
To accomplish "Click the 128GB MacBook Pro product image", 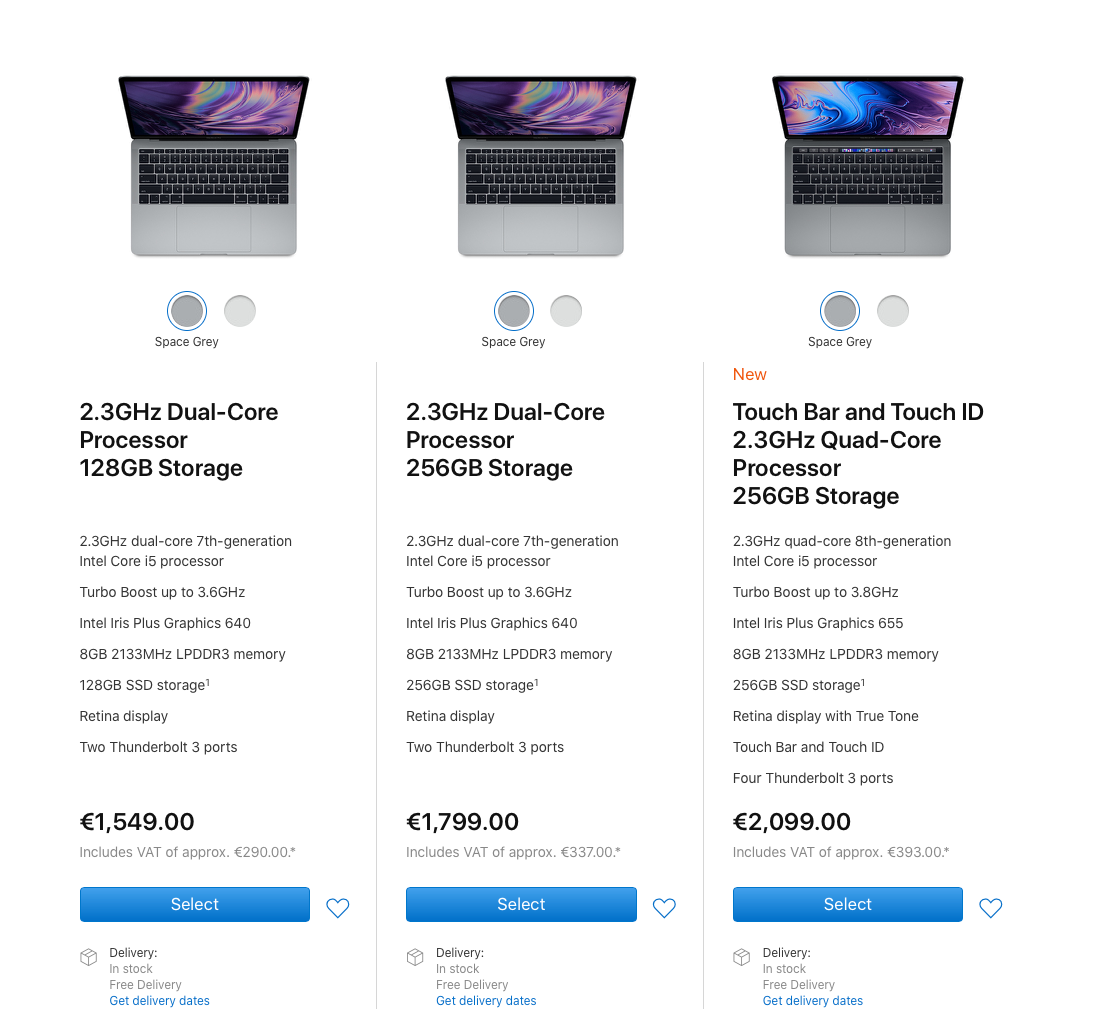I will tap(214, 166).
